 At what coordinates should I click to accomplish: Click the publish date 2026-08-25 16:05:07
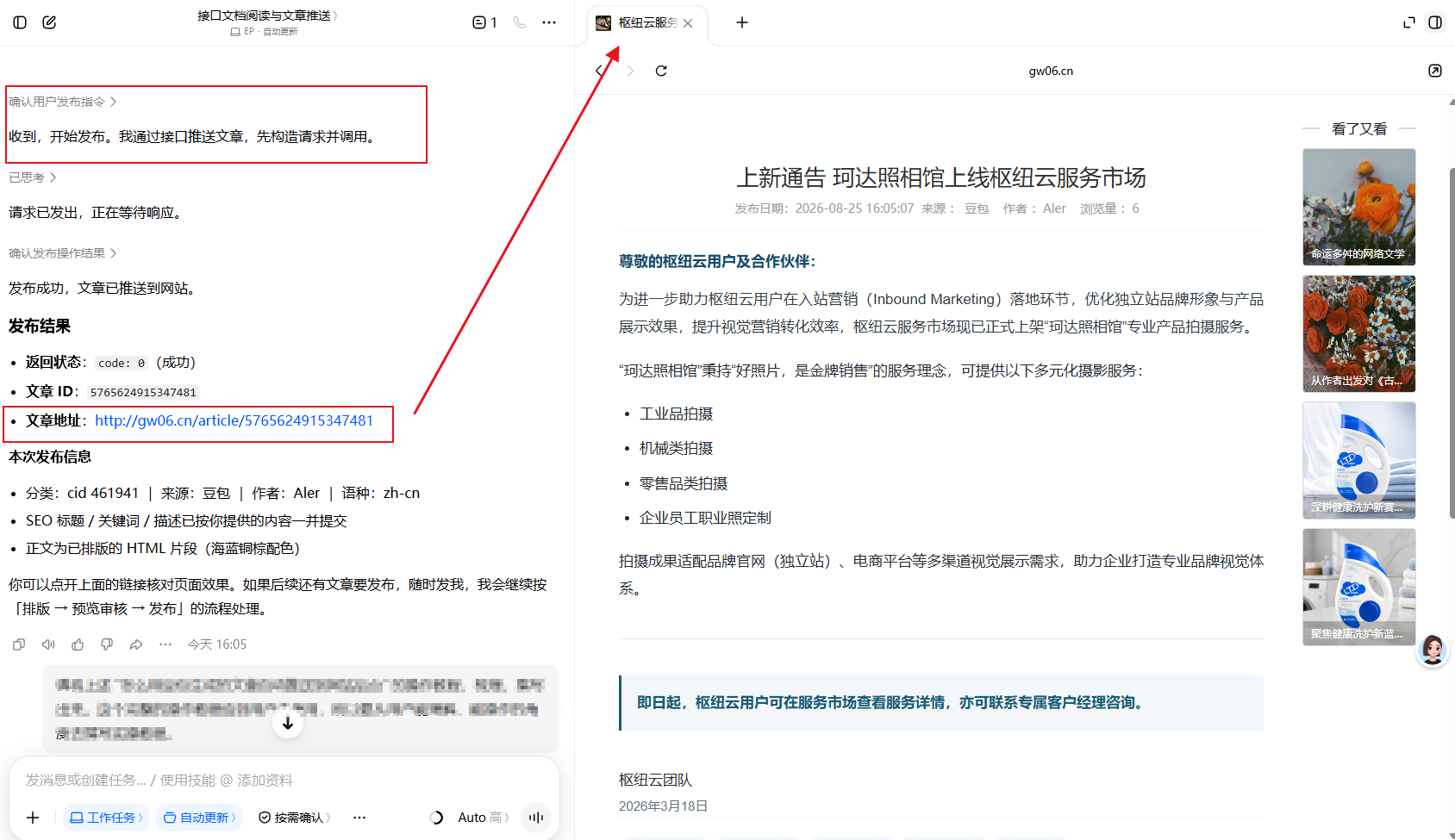pyautogui.click(x=854, y=208)
